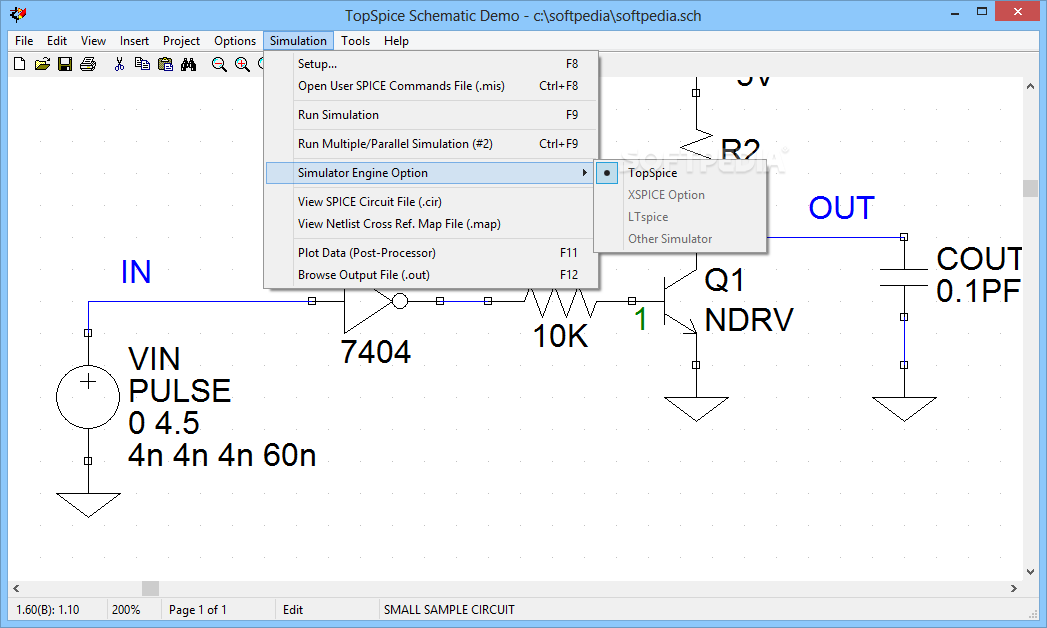Image resolution: width=1047 pixels, height=628 pixels.
Task: Open a file with the folder icon
Action: click(42, 64)
